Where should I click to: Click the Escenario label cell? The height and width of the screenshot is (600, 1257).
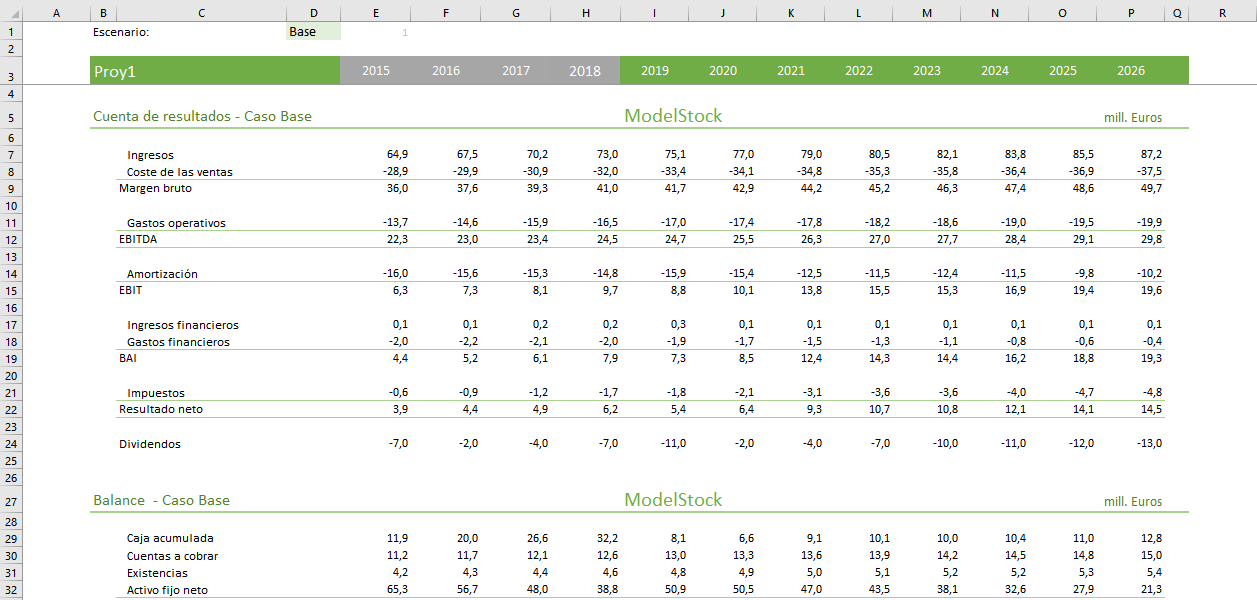(x=120, y=32)
